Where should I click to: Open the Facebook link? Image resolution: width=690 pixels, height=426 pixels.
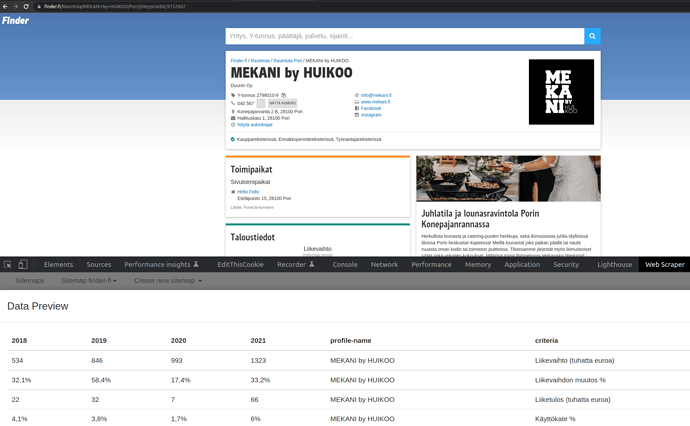371,108
